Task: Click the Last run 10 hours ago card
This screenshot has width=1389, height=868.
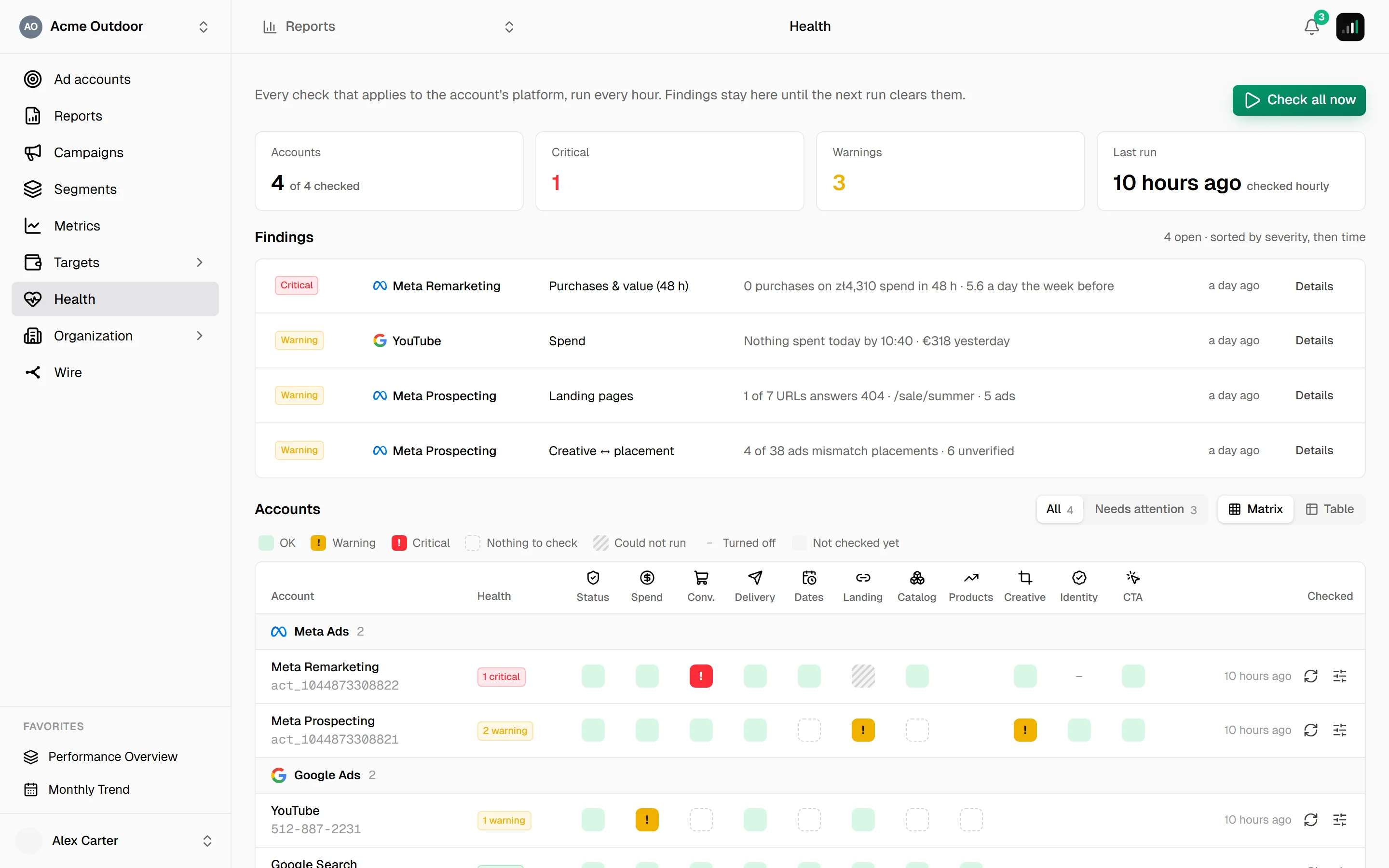Action: pos(1231,171)
